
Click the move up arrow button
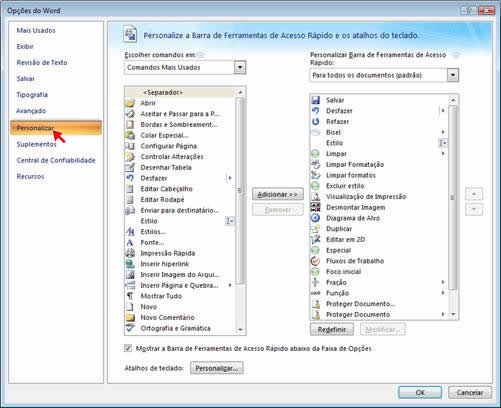[x=474, y=194]
